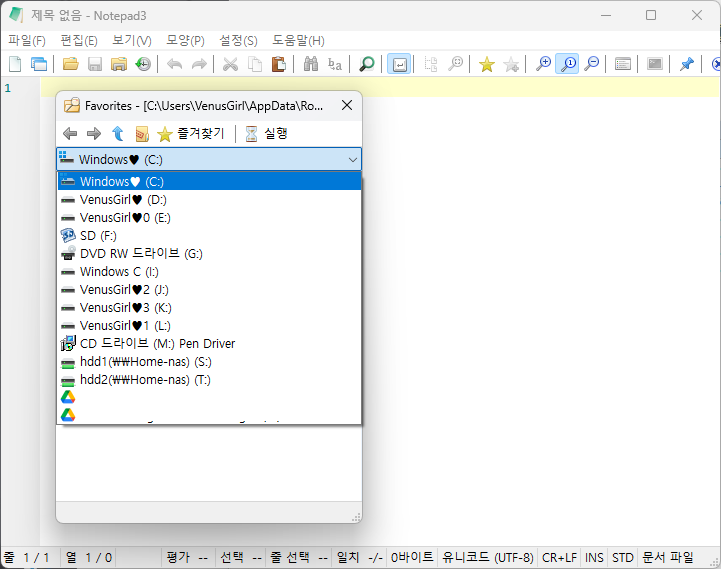The width and height of the screenshot is (721, 569).
Task: Click STD indicator in status bar
Action: [623, 558]
